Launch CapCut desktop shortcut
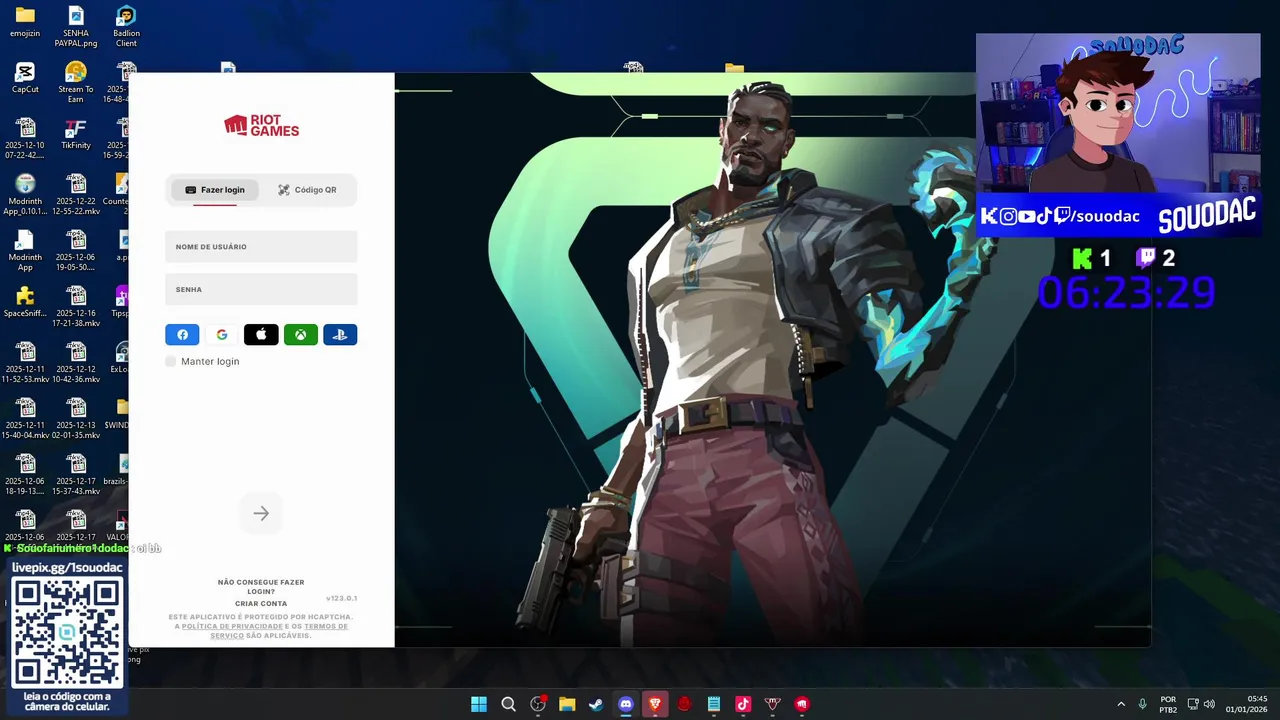The width and height of the screenshot is (1280, 720). [25, 79]
